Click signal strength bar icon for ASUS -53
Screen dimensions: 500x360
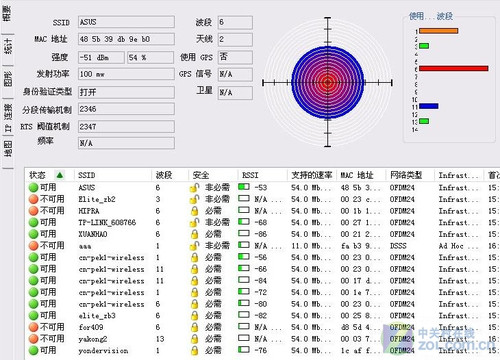[244, 187]
